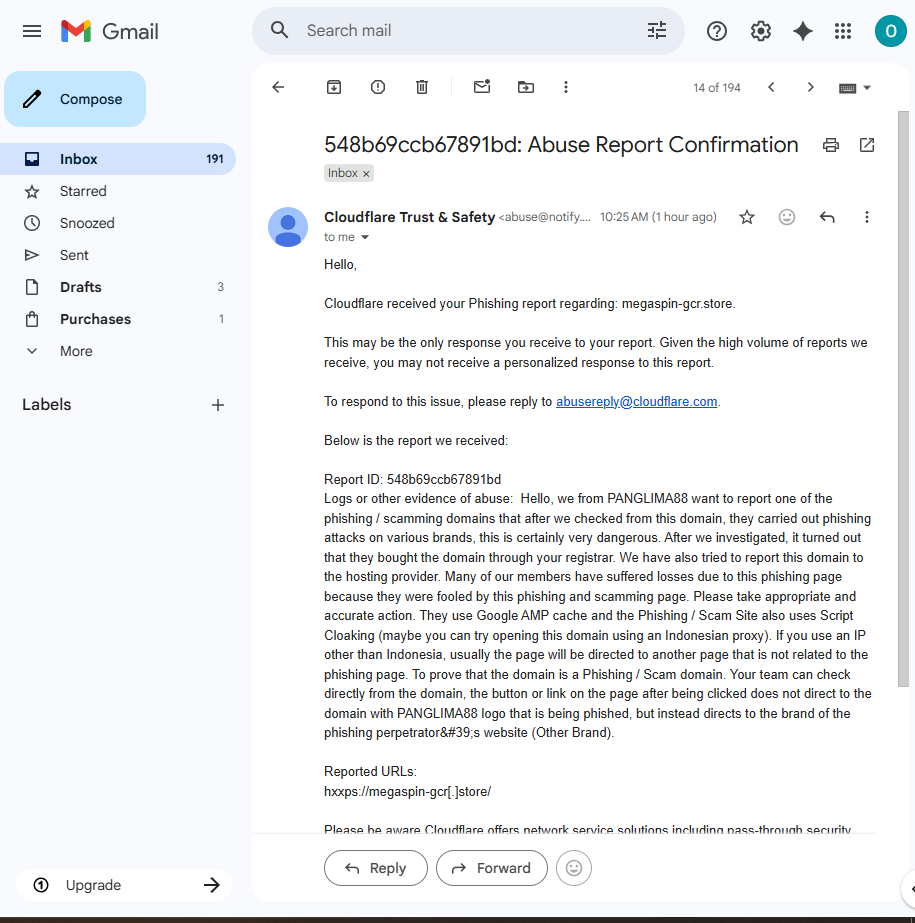Open the Google apps grid
The image size is (915, 923).
pyautogui.click(x=843, y=31)
